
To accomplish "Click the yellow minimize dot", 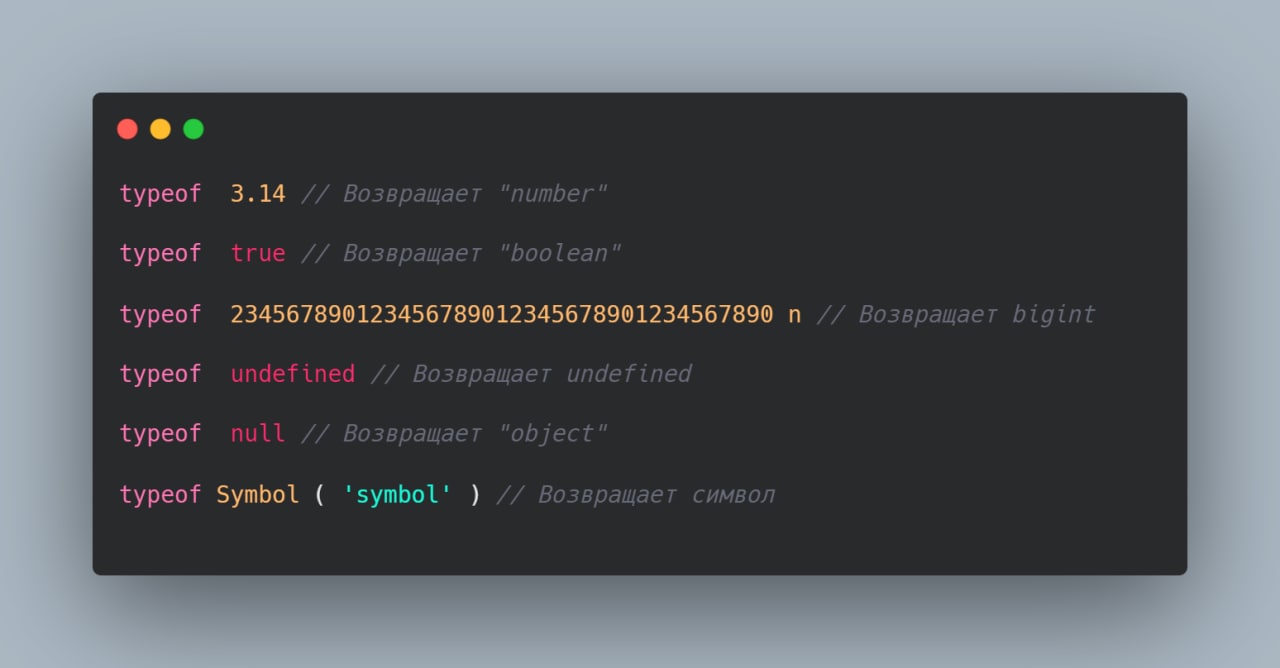I will click(160, 129).
